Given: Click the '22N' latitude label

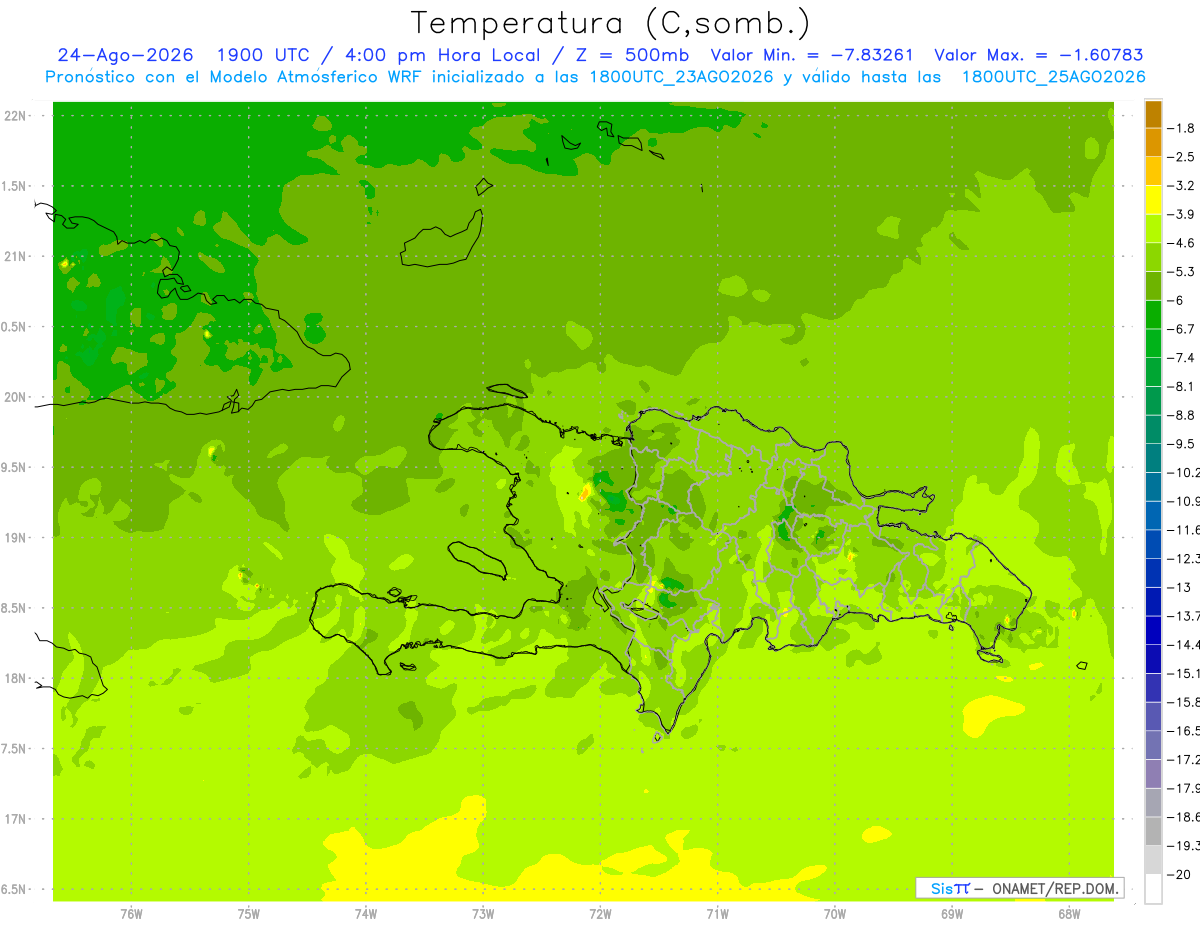Looking at the screenshot, I should (x=17, y=116).
